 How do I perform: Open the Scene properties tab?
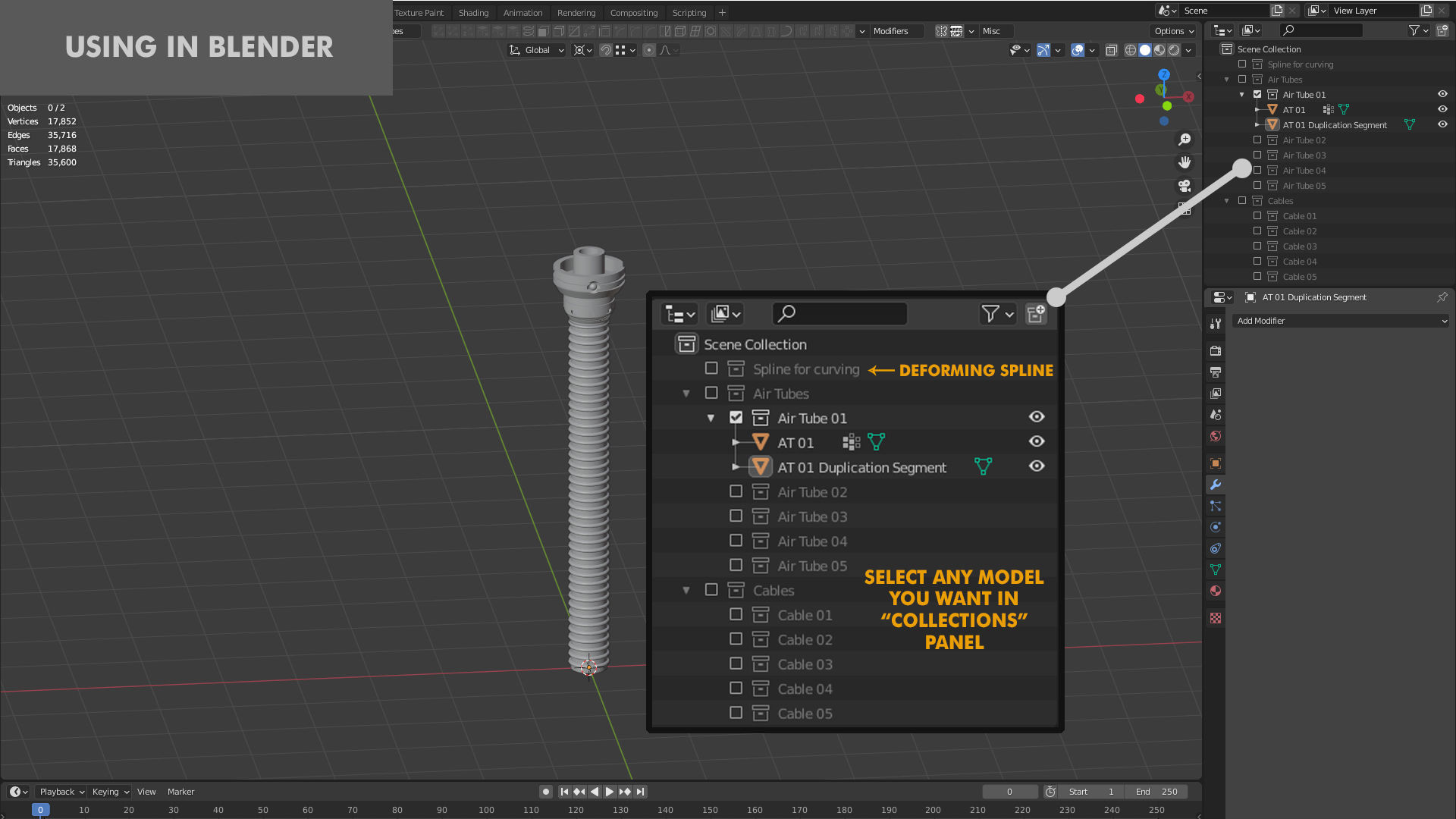point(1216,415)
